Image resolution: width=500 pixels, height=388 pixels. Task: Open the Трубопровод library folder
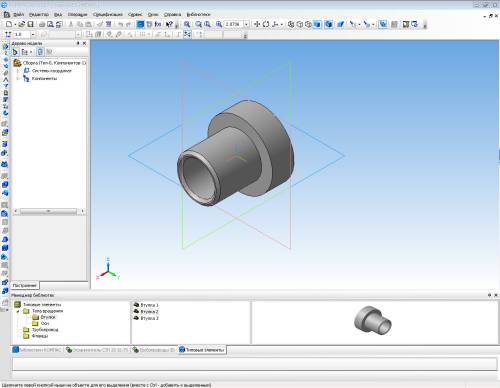(x=45, y=330)
